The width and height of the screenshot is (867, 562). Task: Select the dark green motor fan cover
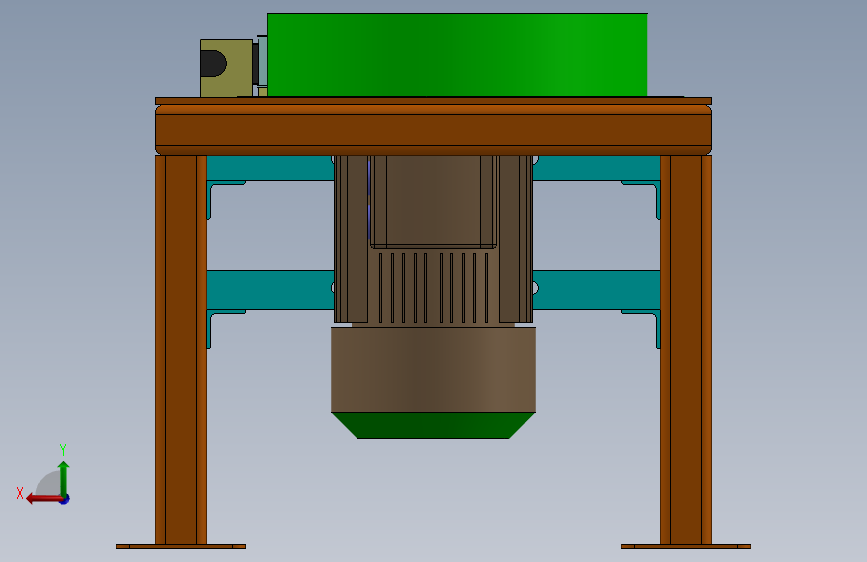click(433, 425)
